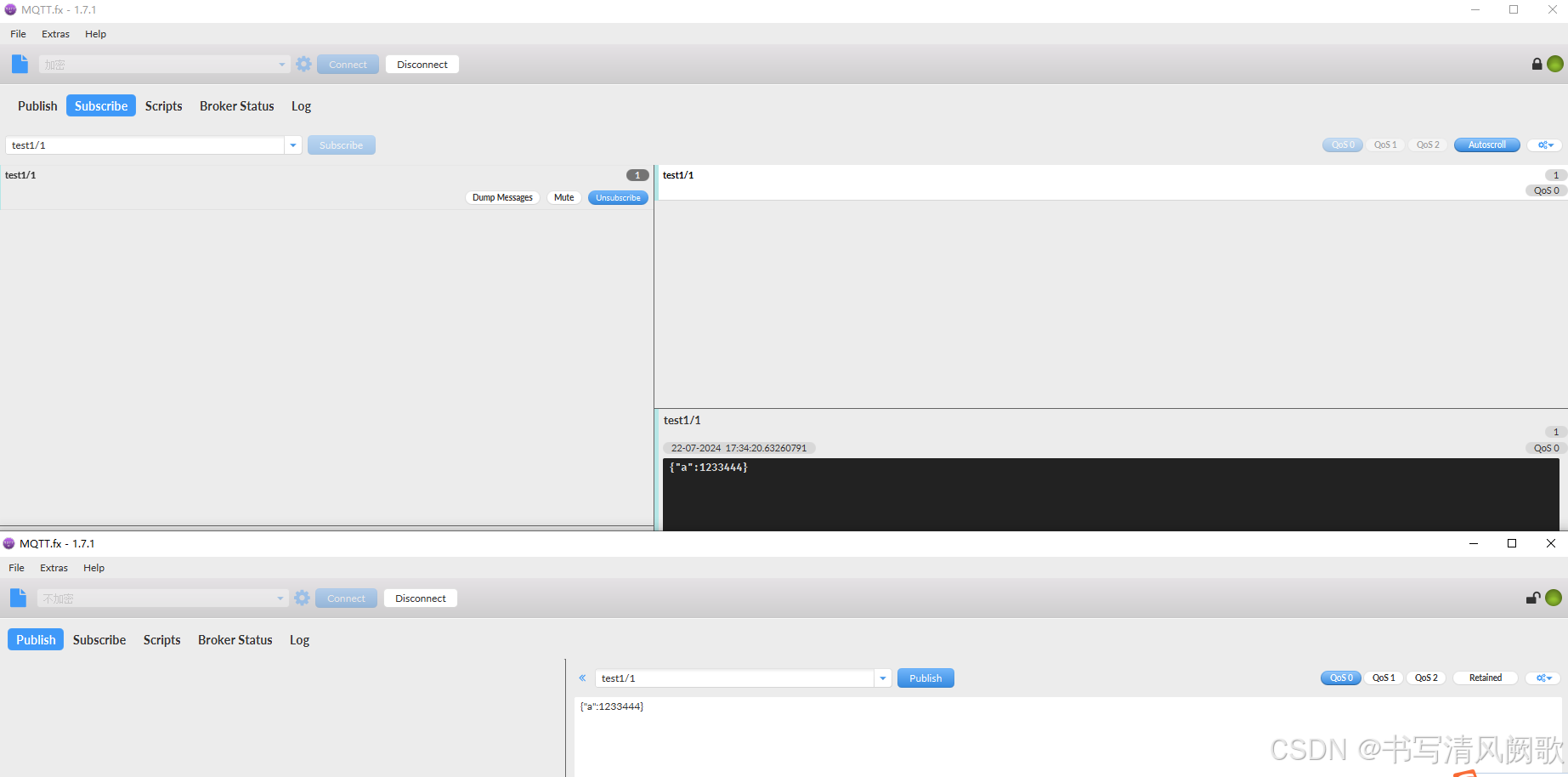
Task: Click the Dump Messages button
Action: [502, 197]
